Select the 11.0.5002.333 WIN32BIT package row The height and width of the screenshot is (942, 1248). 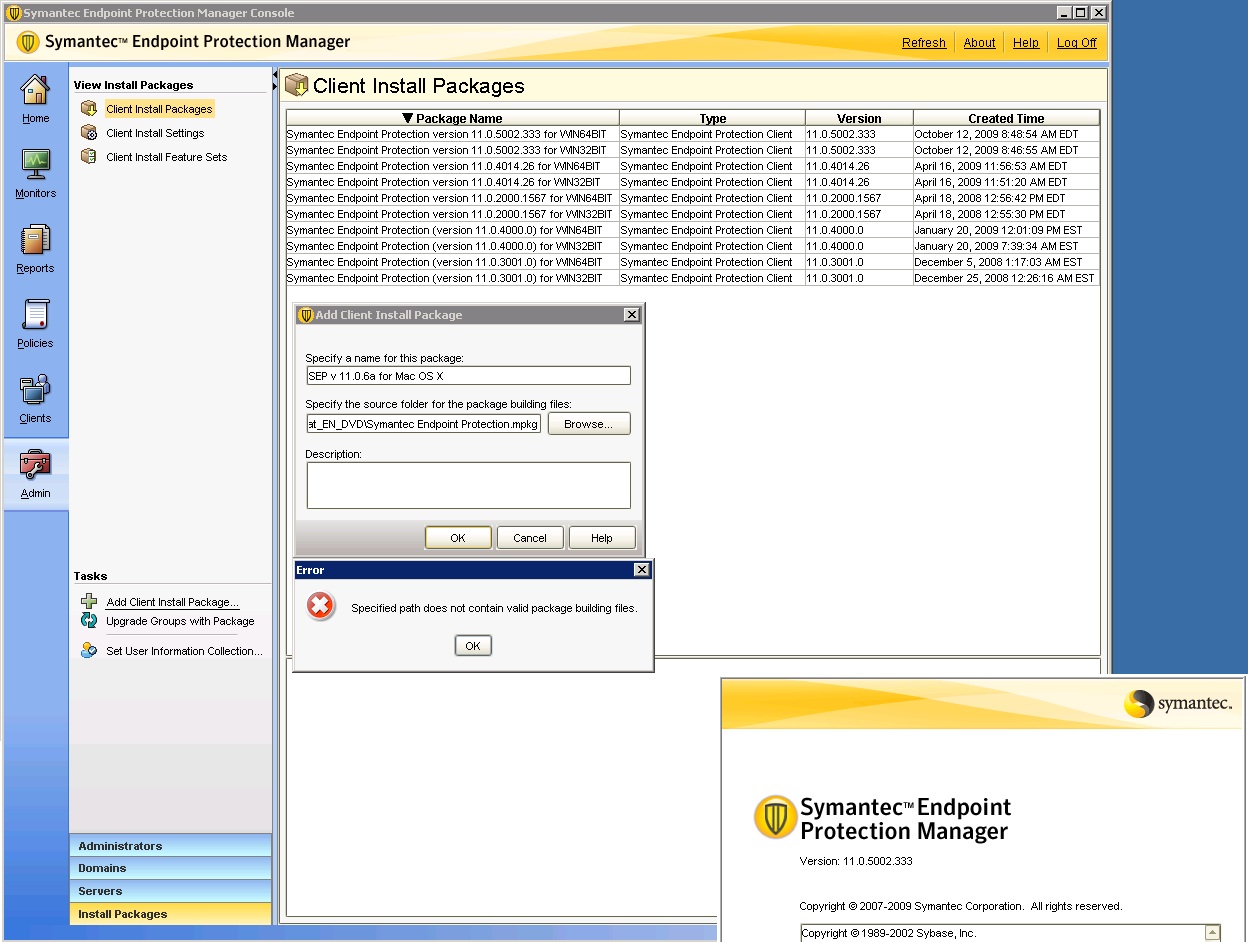pyautogui.click(x=693, y=150)
